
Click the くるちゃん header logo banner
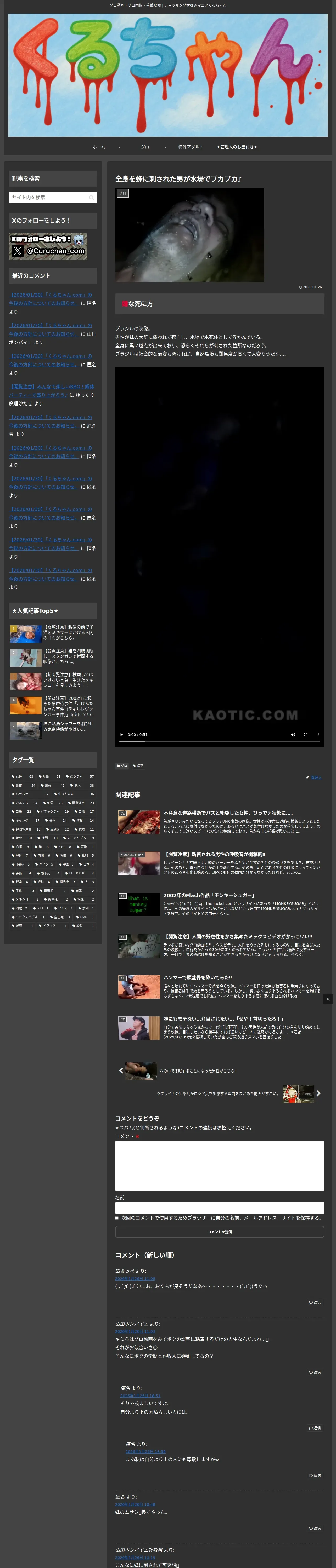coord(168,75)
